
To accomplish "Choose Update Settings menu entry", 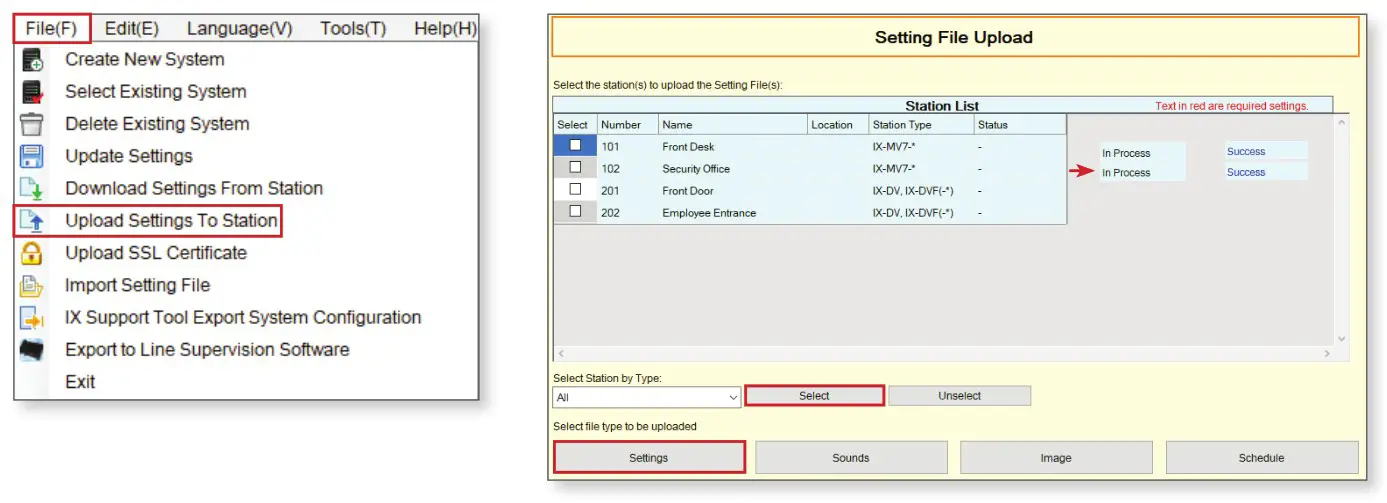I will coord(129,156).
